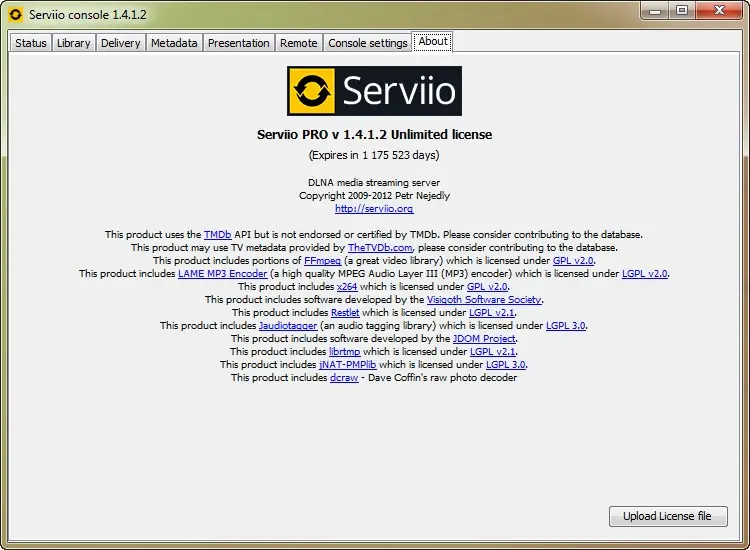Image resolution: width=750 pixels, height=550 pixels.
Task: Open LGPL v2.1 link on librtmp line
Action: click(x=493, y=351)
